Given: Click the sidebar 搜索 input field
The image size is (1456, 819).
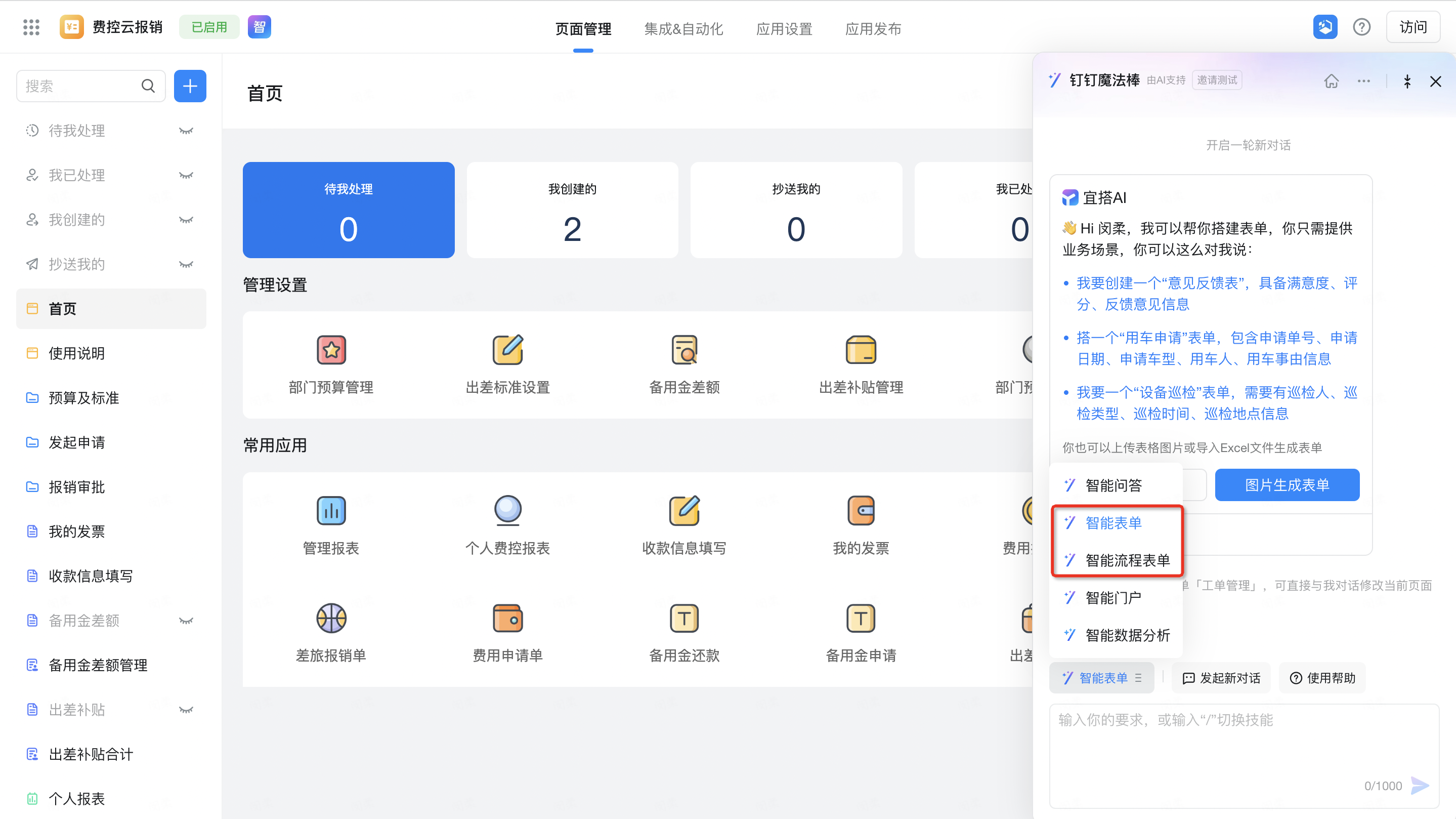Looking at the screenshot, I should coord(91,86).
